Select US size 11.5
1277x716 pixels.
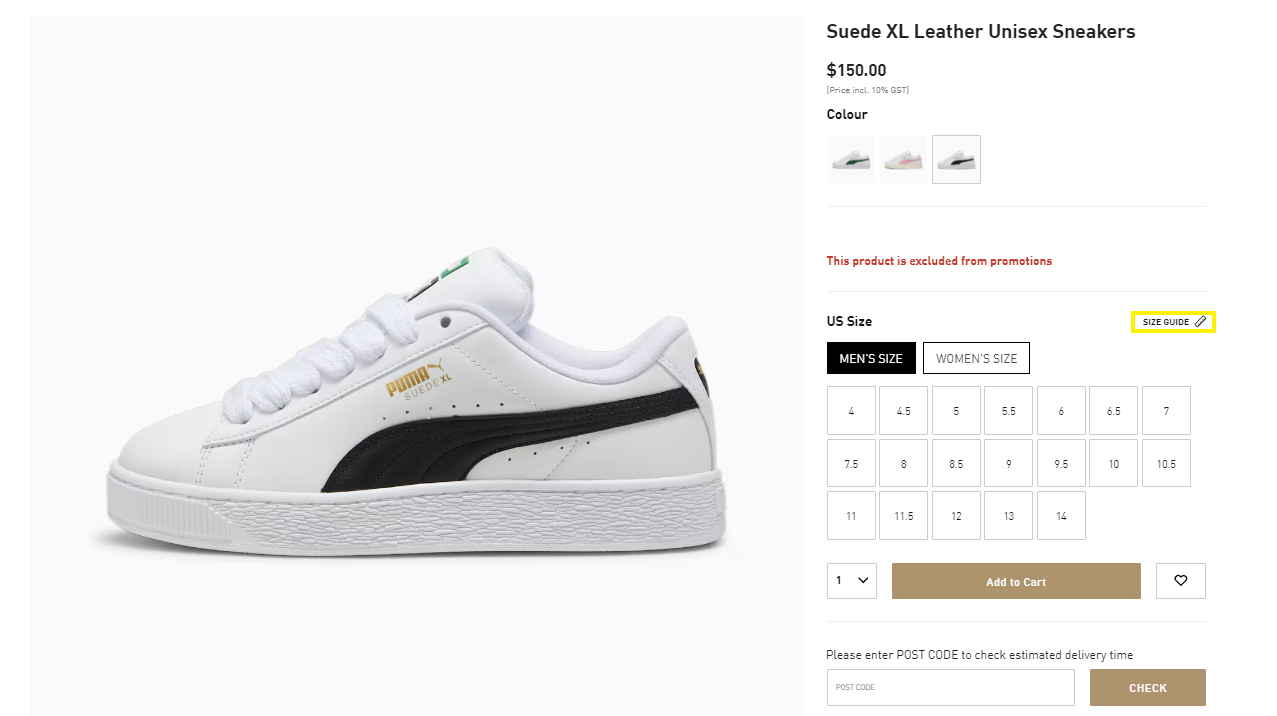903,515
